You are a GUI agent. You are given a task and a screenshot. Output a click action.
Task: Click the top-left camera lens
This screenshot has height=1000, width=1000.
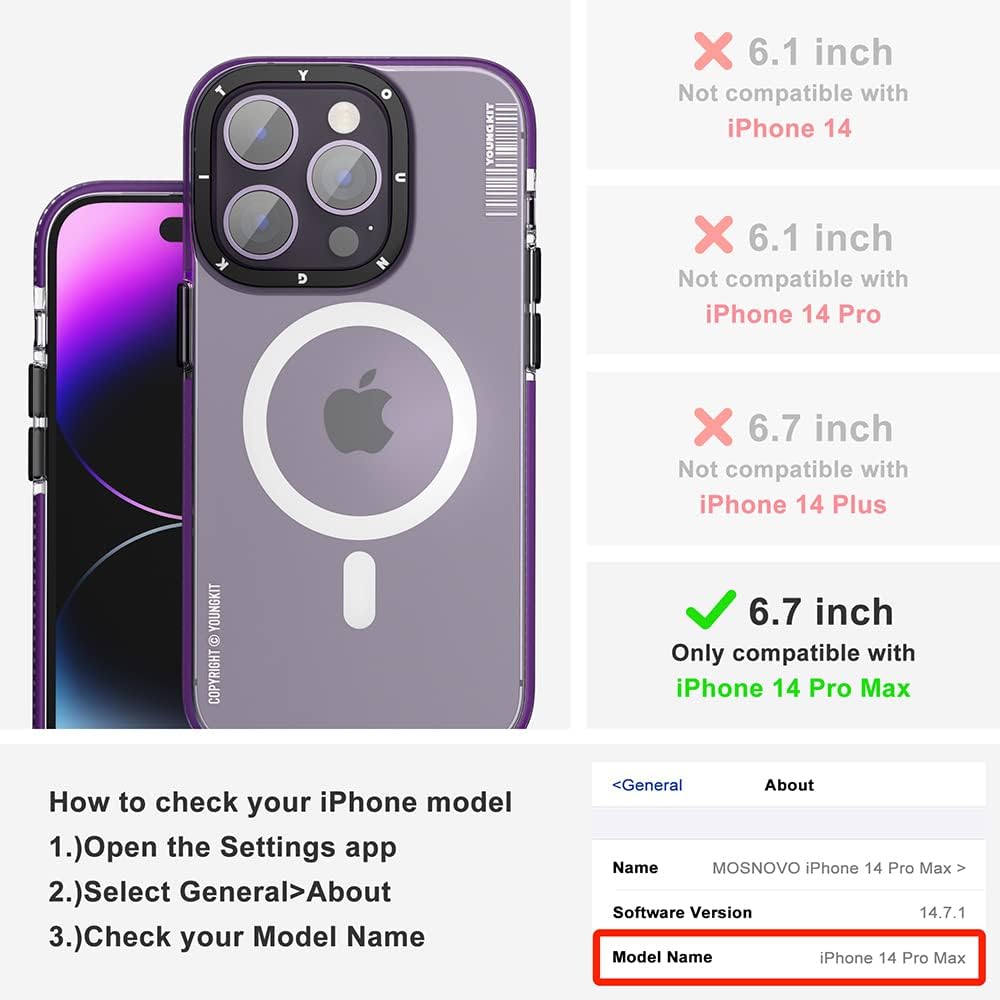(x=260, y=133)
